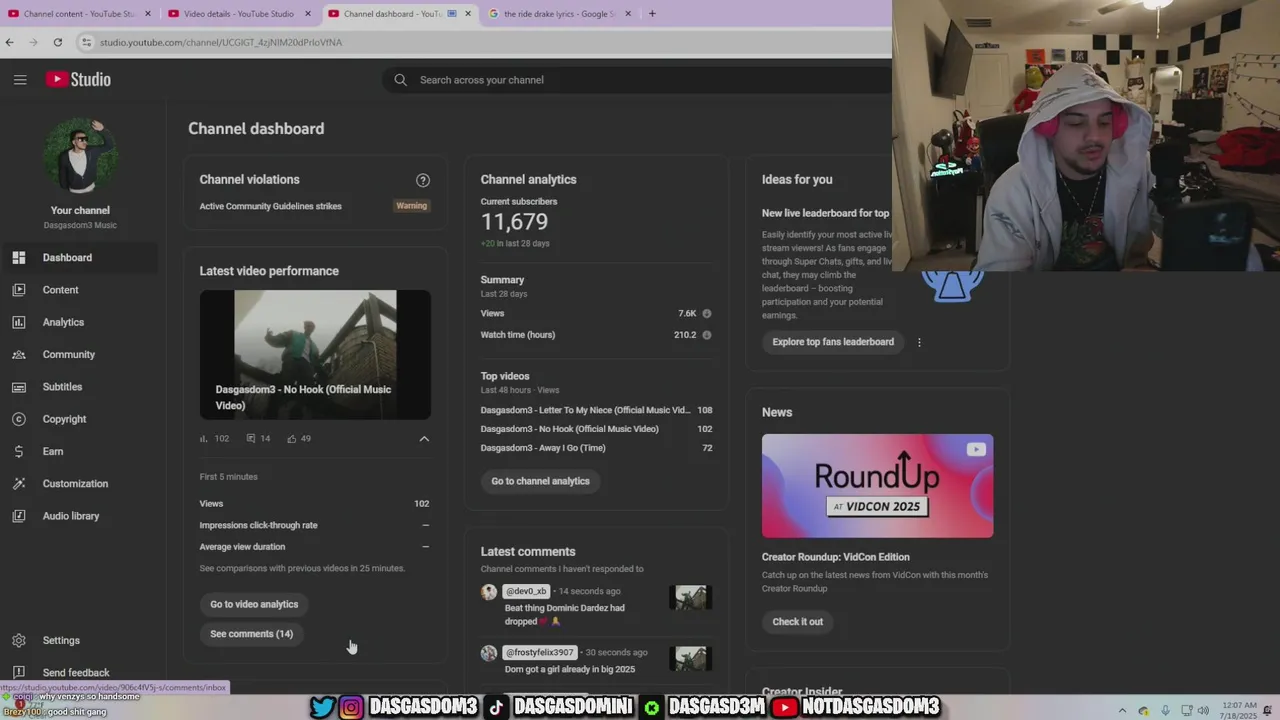The image size is (1280, 720).
Task: Open Content in the sidebar
Action: click(x=79, y=290)
